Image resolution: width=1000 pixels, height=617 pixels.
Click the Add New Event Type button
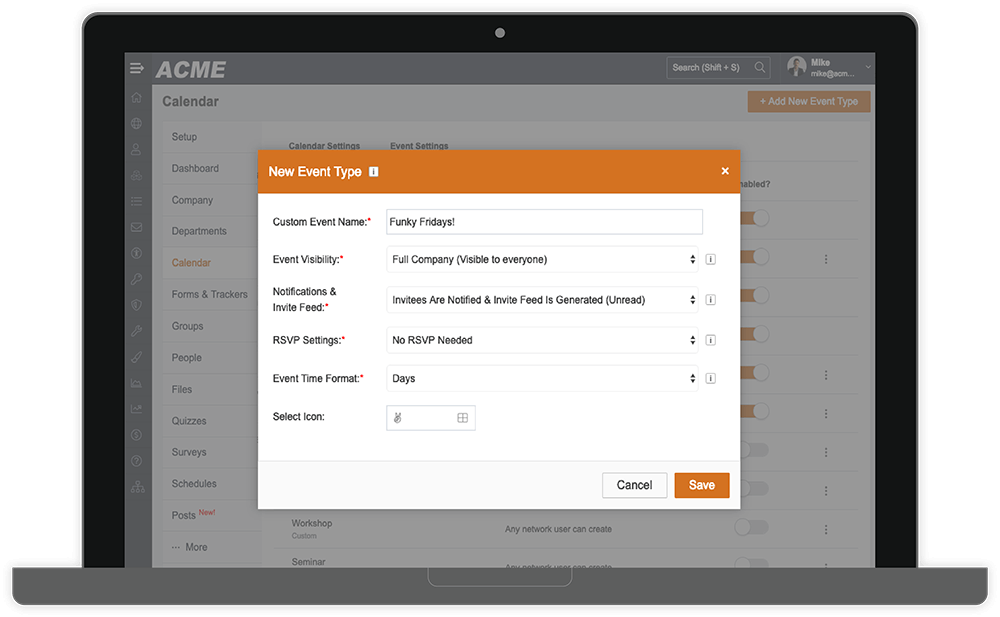pyautogui.click(x=809, y=101)
